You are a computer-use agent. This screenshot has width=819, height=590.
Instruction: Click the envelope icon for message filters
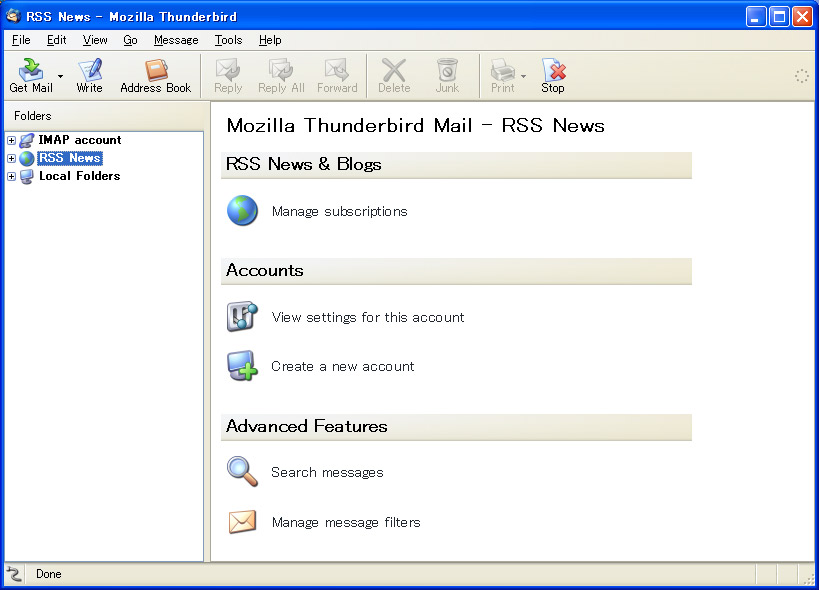click(x=242, y=522)
